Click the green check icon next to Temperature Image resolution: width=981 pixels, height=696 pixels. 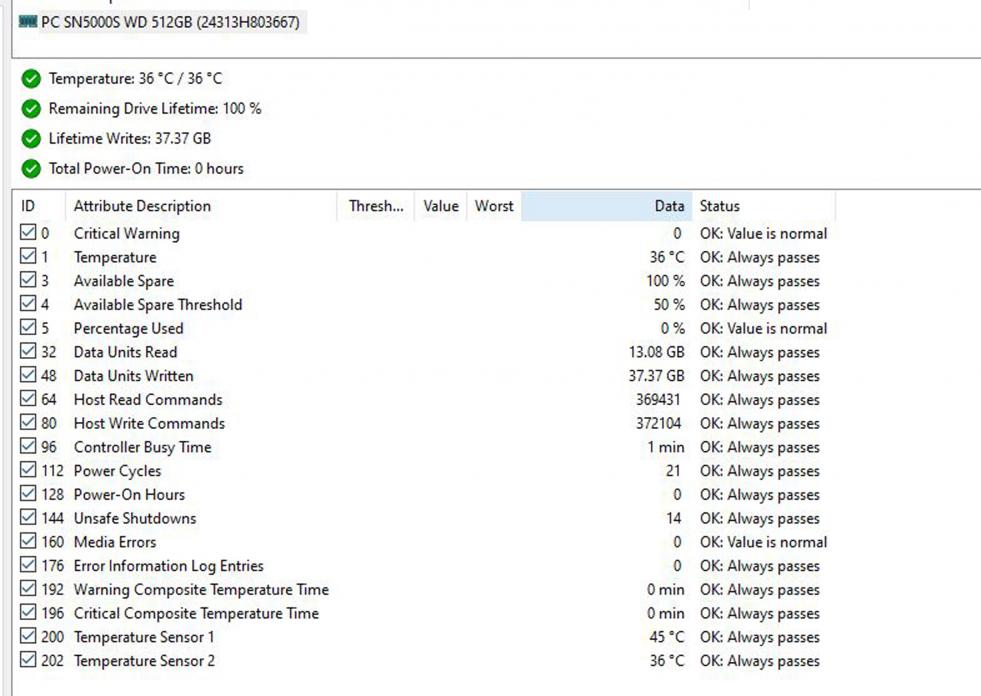pyautogui.click(x=31, y=79)
